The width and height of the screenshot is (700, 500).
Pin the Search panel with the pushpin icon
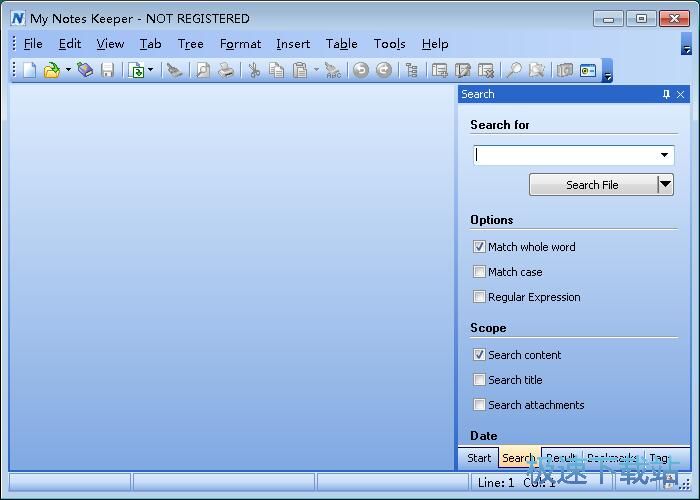[x=666, y=94]
